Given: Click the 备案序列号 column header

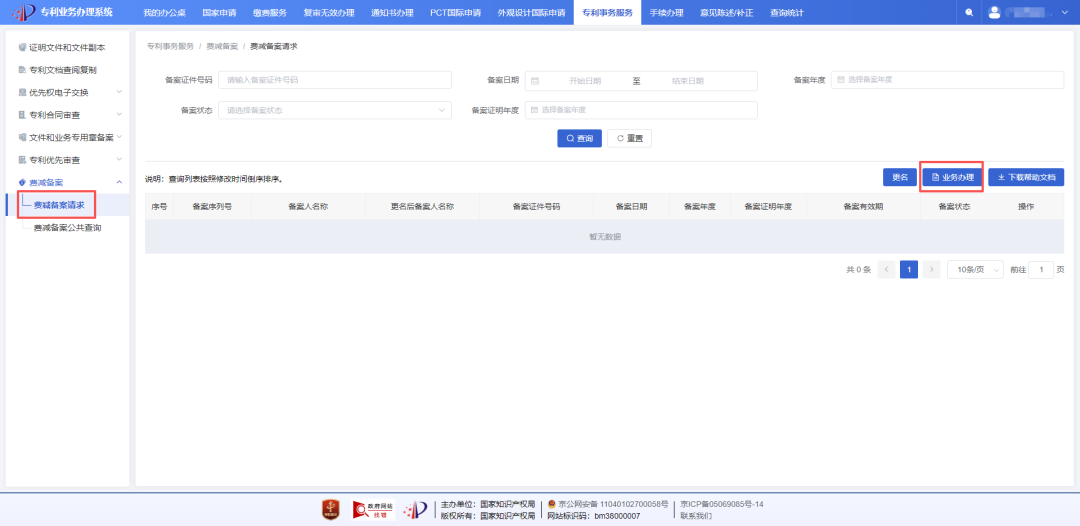Looking at the screenshot, I should (212, 207).
